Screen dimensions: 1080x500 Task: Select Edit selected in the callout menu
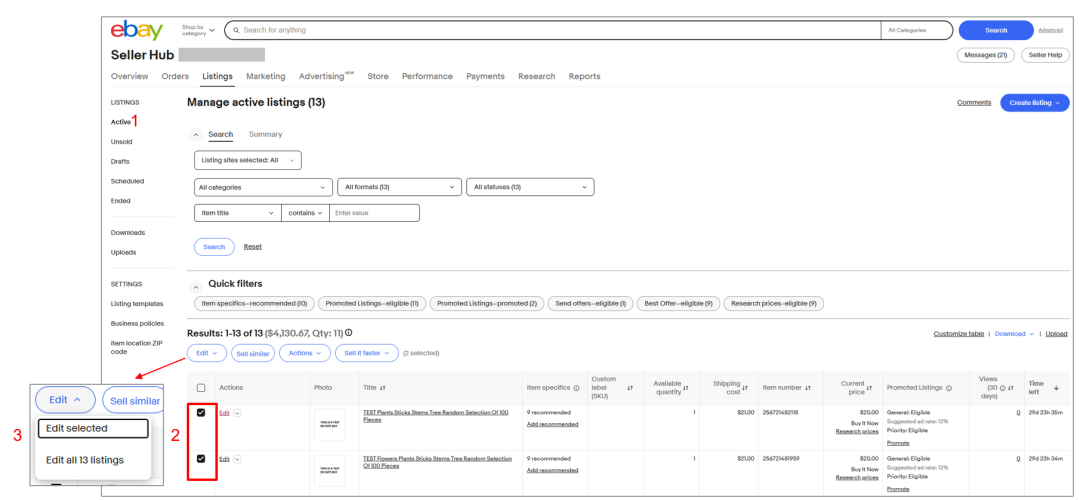(93, 428)
